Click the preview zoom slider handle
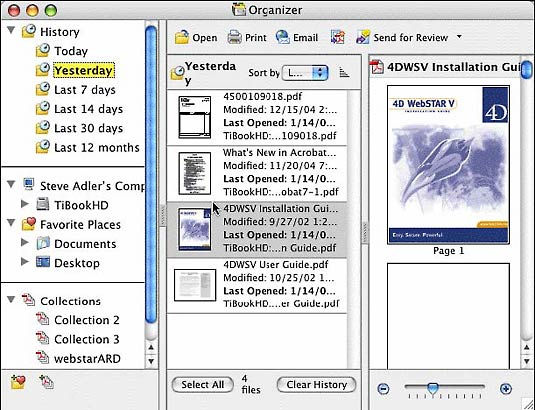This screenshot has height=410, width=535. (433, 388)
